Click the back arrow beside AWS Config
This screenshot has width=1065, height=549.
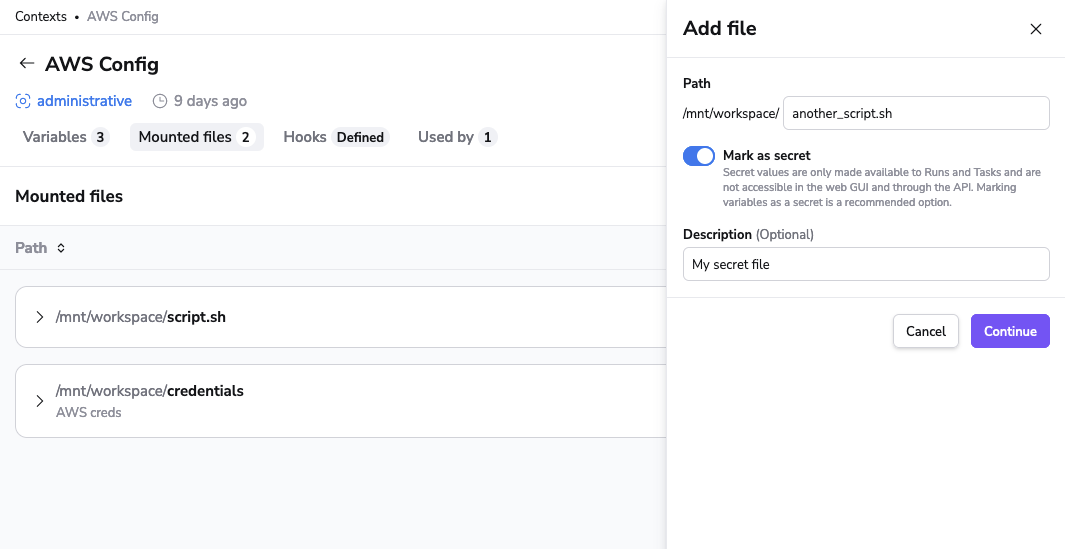coord(26,63)
